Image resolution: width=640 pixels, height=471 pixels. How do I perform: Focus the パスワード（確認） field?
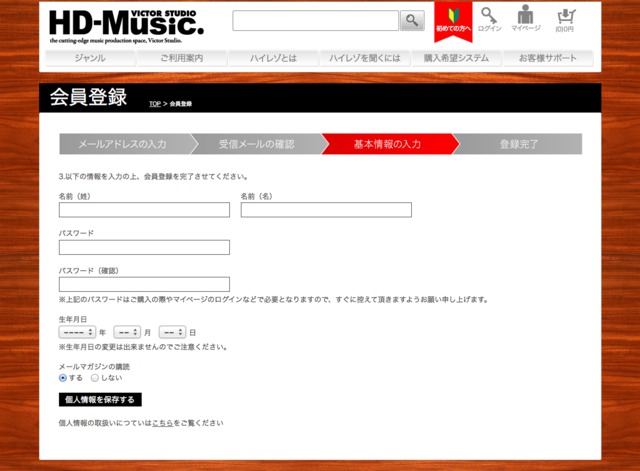coord(144,284)
